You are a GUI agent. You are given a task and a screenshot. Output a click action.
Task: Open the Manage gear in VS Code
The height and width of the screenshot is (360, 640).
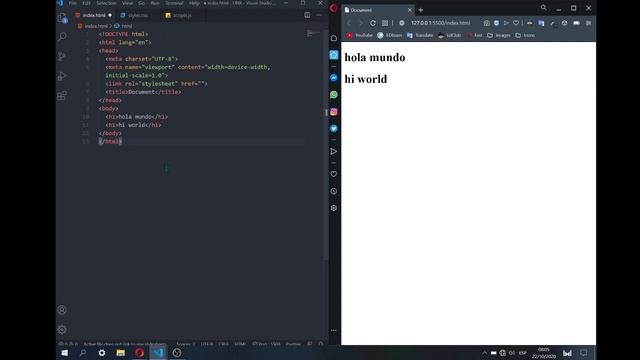point(62,329)
